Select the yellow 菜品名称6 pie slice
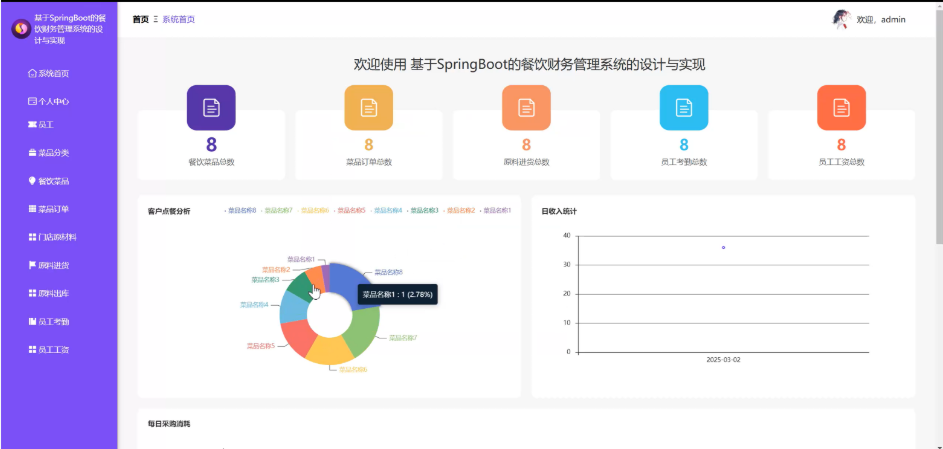The width and height of the screenshot is (943, 449). pos(328,350)
